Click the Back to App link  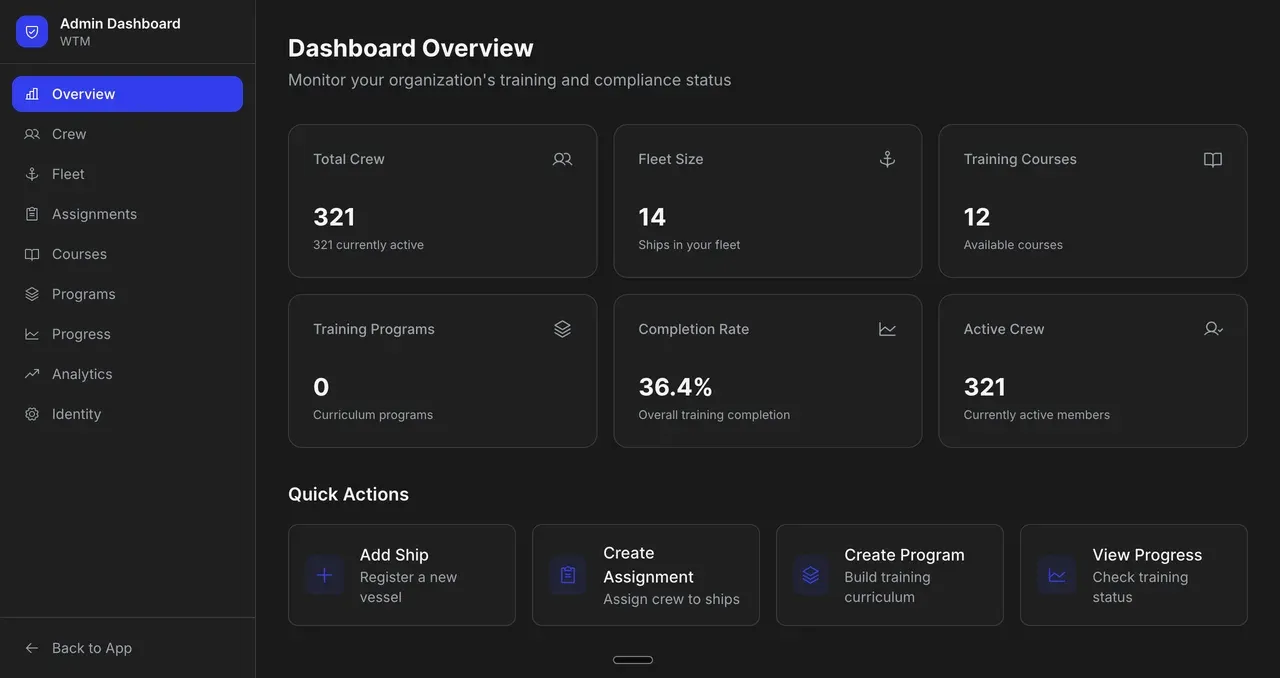[x=91, y=648]
